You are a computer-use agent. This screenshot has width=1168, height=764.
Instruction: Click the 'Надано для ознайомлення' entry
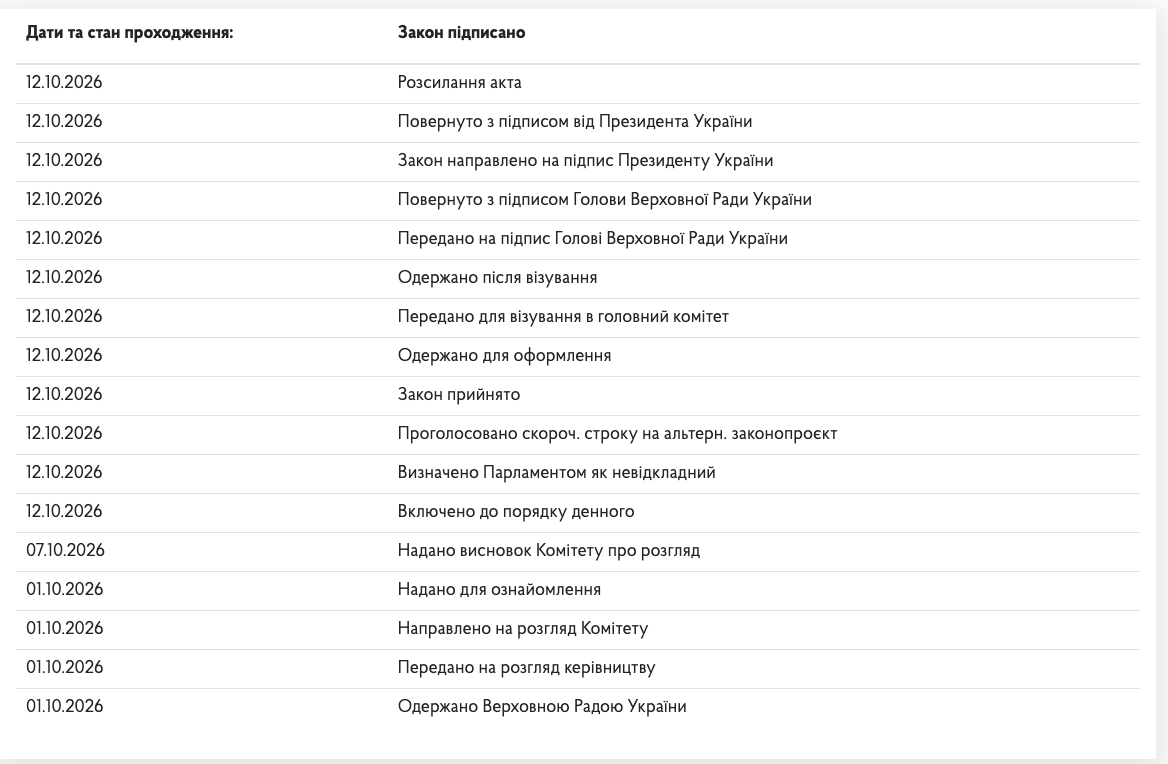coord(499,590)
